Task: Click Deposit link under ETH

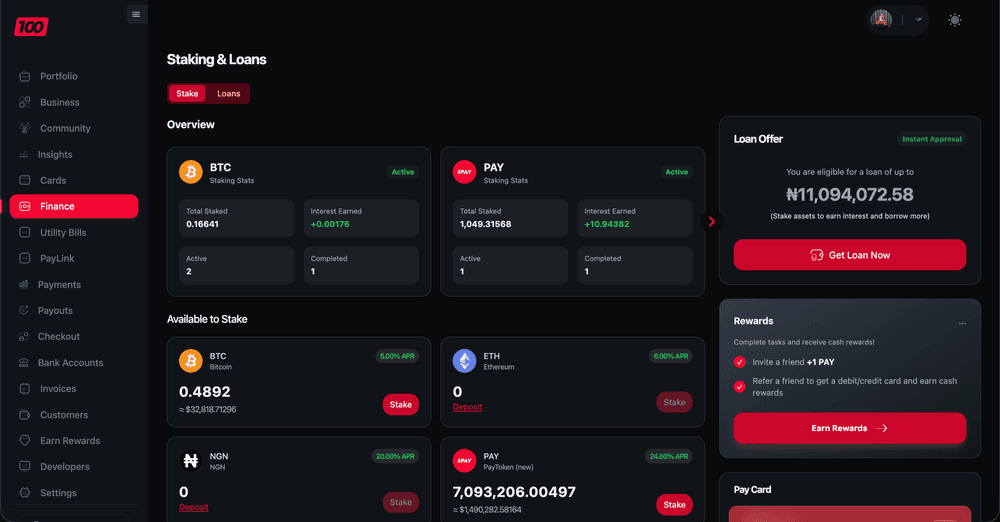Action: coord(467,407)
